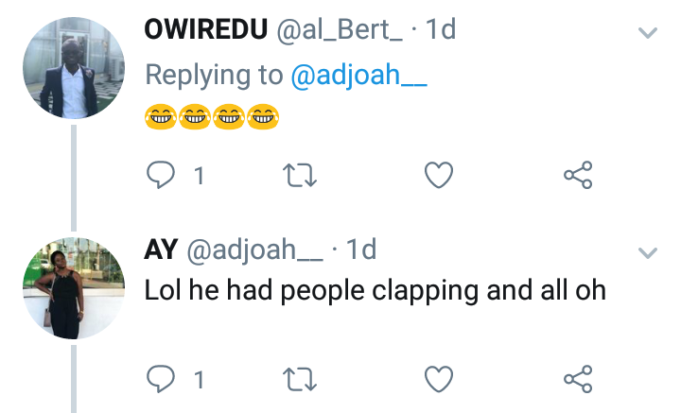Reply to OWIREDU's emoji tweet
The width and height of the screenshot is (681, 413).
[x=161, y=176]
